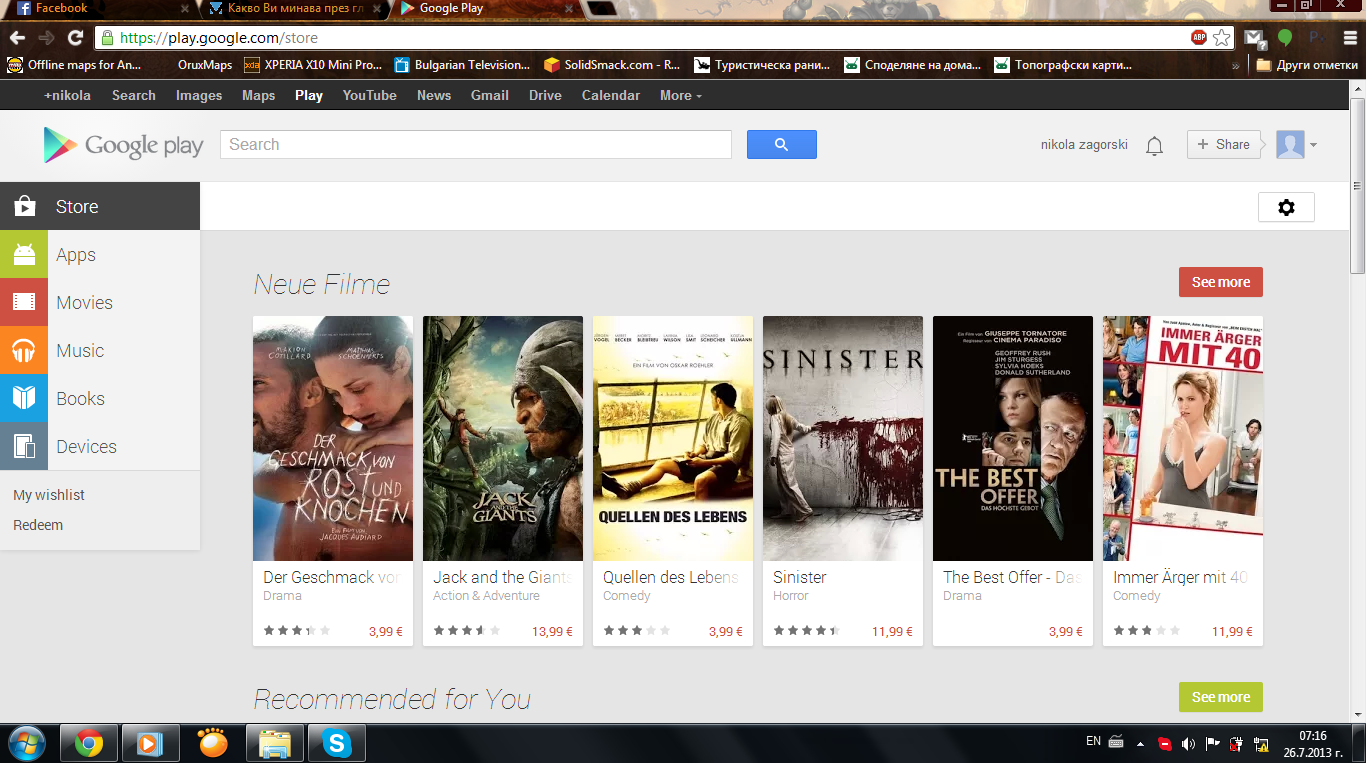The height and width of the screenshot is (763, 1366).
Task: Open Quellen des Lebens poster
Action: pos(673,438)
